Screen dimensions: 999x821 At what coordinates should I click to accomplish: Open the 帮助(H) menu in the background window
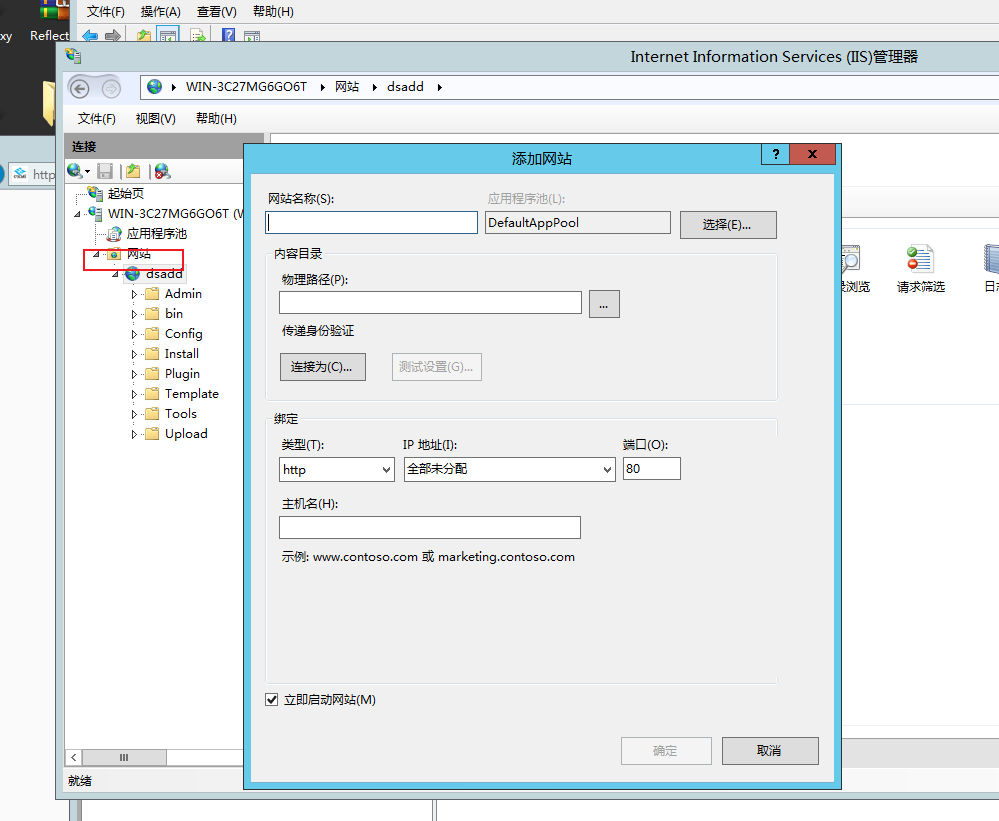[x=273, y=11]
